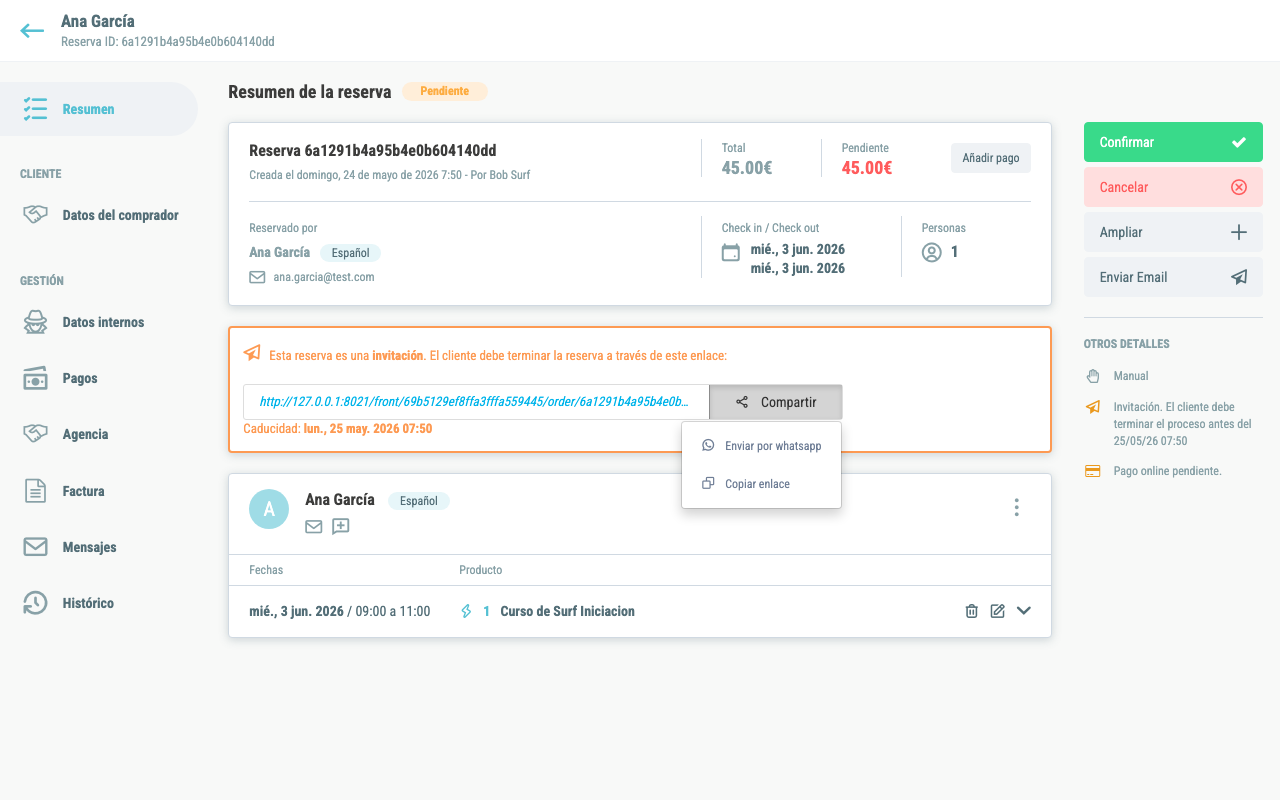Click the calendar icon by check-in dates
The height and width of the screenshot is (800, 1280).
click(x=731, y=253)
